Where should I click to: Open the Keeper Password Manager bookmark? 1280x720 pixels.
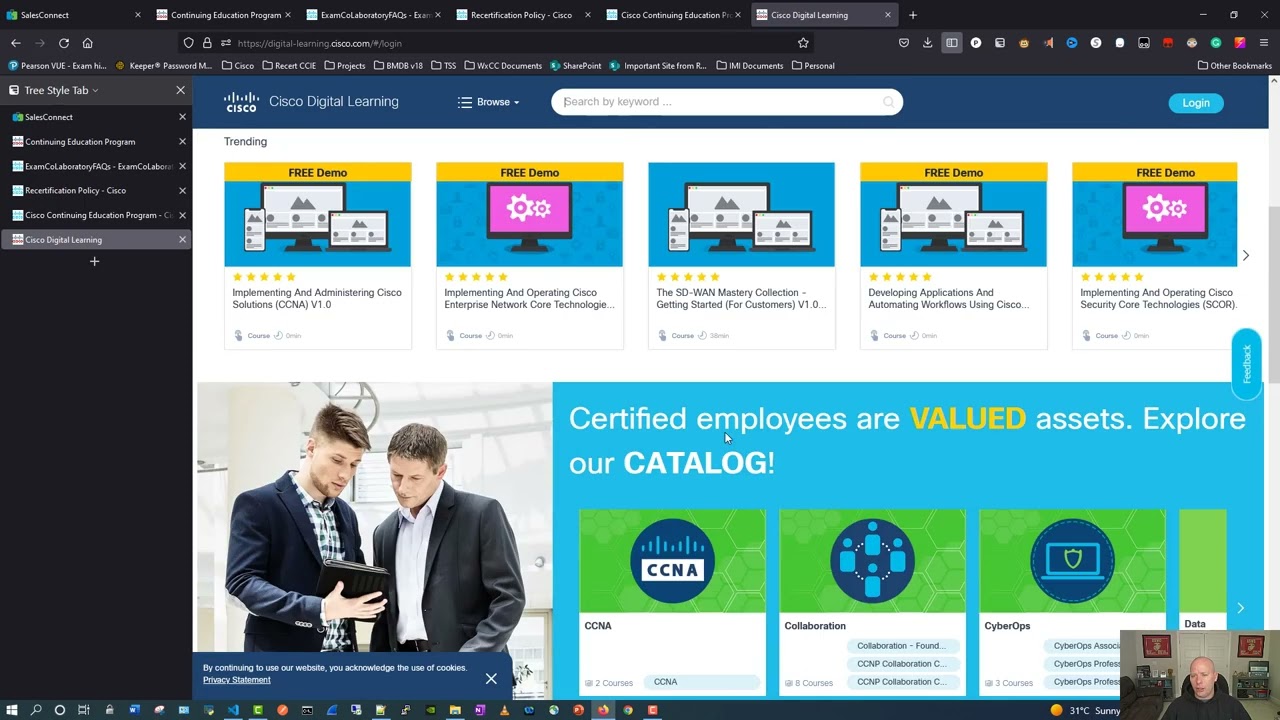click(x=164, y=66)
